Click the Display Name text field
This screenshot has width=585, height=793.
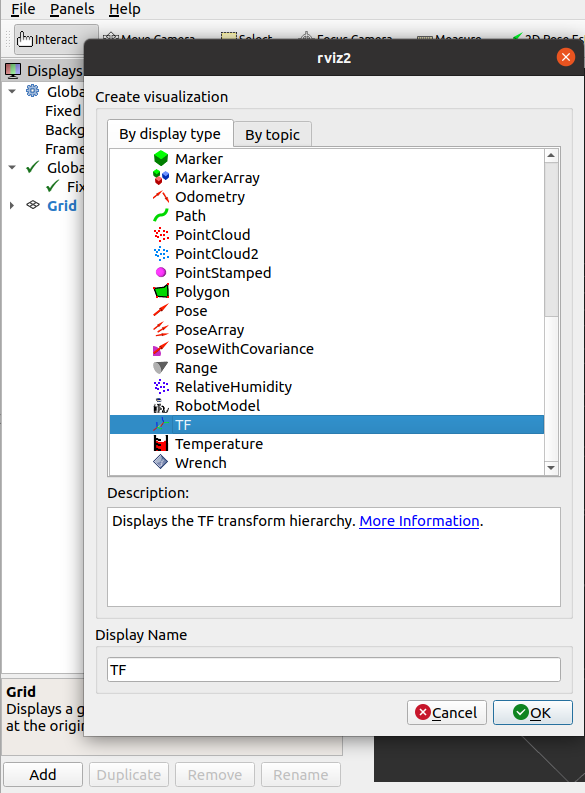pyautogui.click(x=334, y=670)
